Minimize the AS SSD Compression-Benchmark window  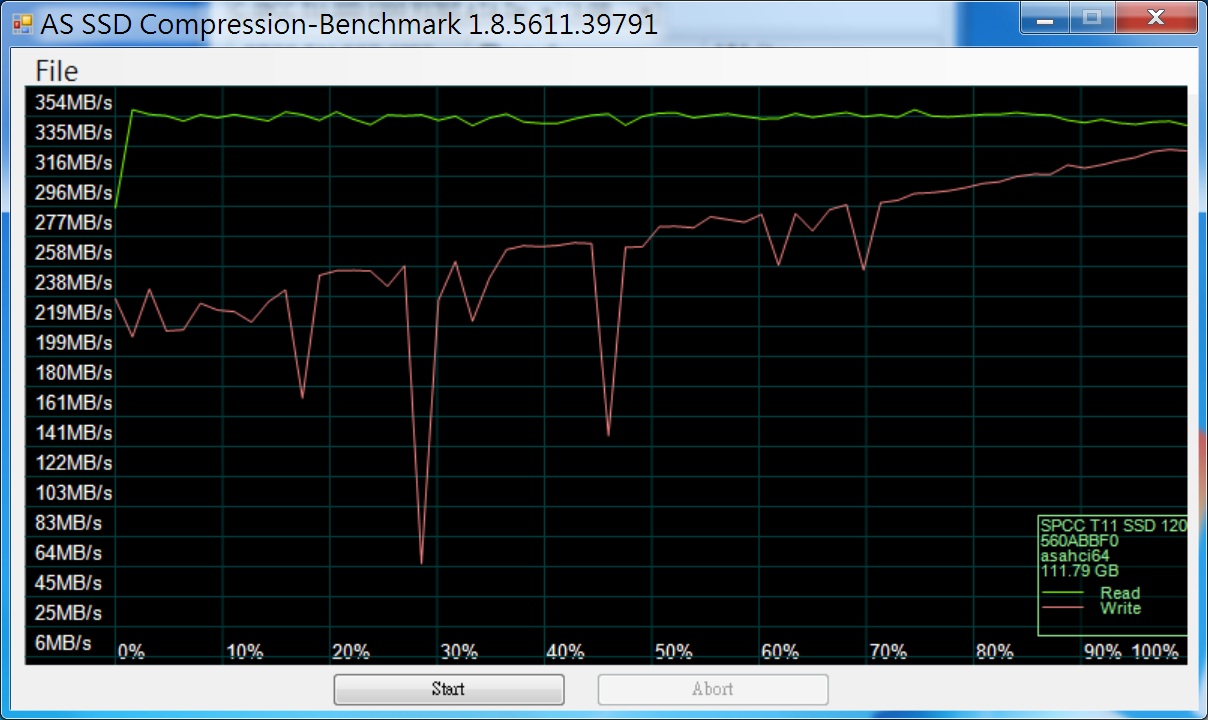(x=1045, y=17)
